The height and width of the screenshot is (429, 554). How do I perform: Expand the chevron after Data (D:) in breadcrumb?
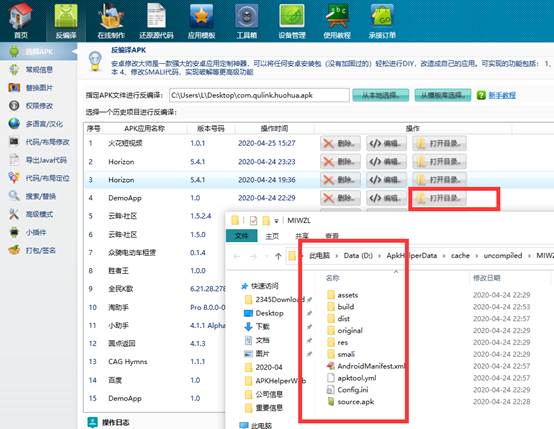pyautogui.click(x=379, y=255)
